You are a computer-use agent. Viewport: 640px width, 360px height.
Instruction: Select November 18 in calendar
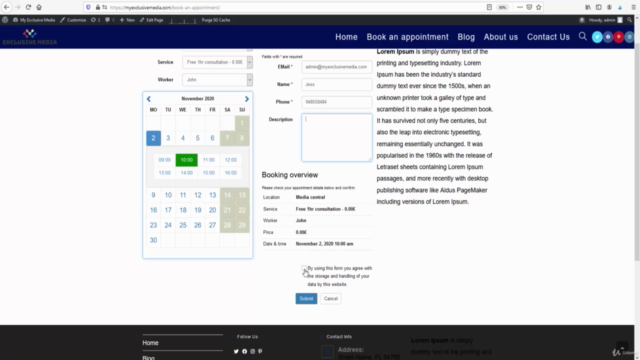point(183,210)
